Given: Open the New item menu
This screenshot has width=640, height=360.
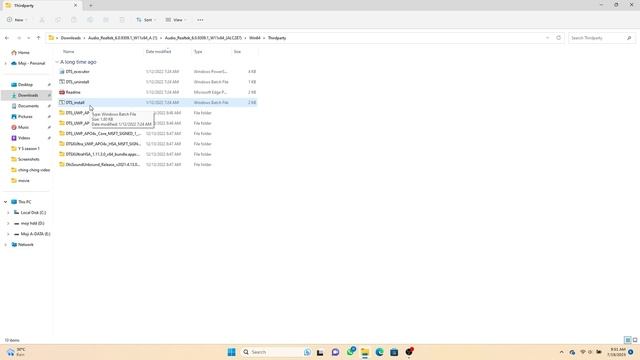Looking at the screenshot, I should (x=17, y=20).
